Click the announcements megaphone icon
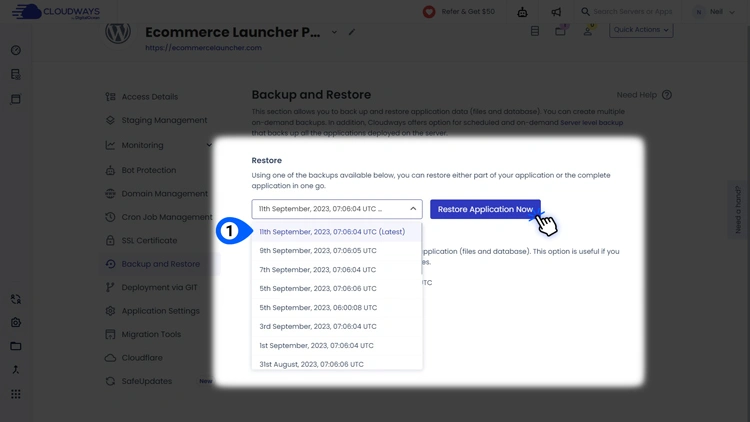This screenshot has width=750, height=422. 556,12
